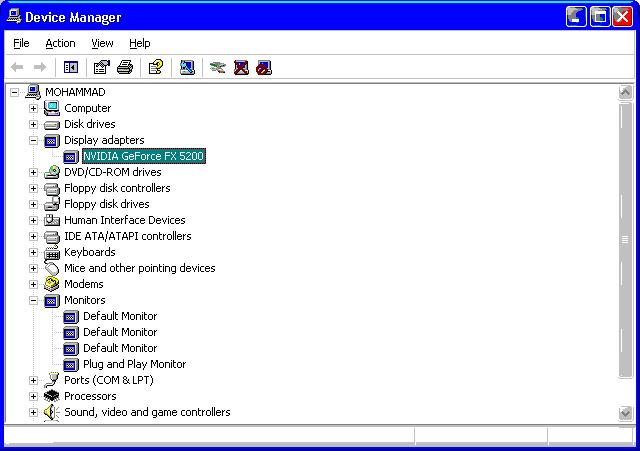
Task: Expand Ports (COM & LPT) node
Action: (x=33, y=380)
